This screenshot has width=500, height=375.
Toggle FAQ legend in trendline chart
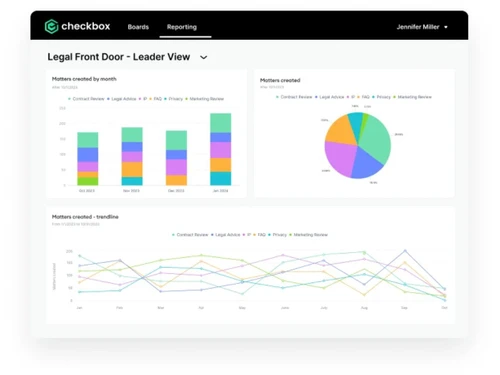[x=260, y=235]
